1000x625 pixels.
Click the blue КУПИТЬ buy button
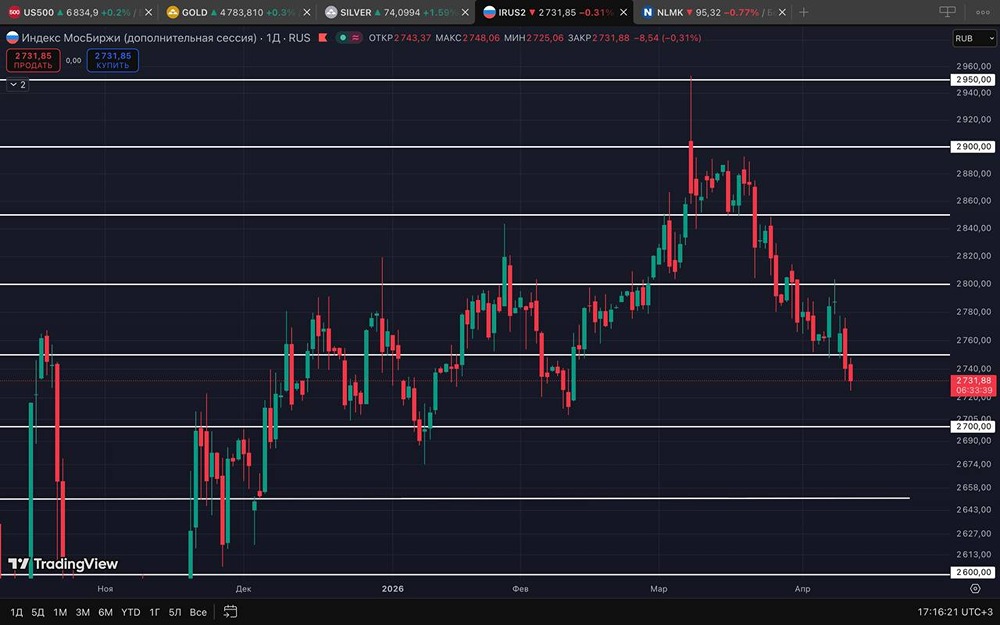pos(113,61)
